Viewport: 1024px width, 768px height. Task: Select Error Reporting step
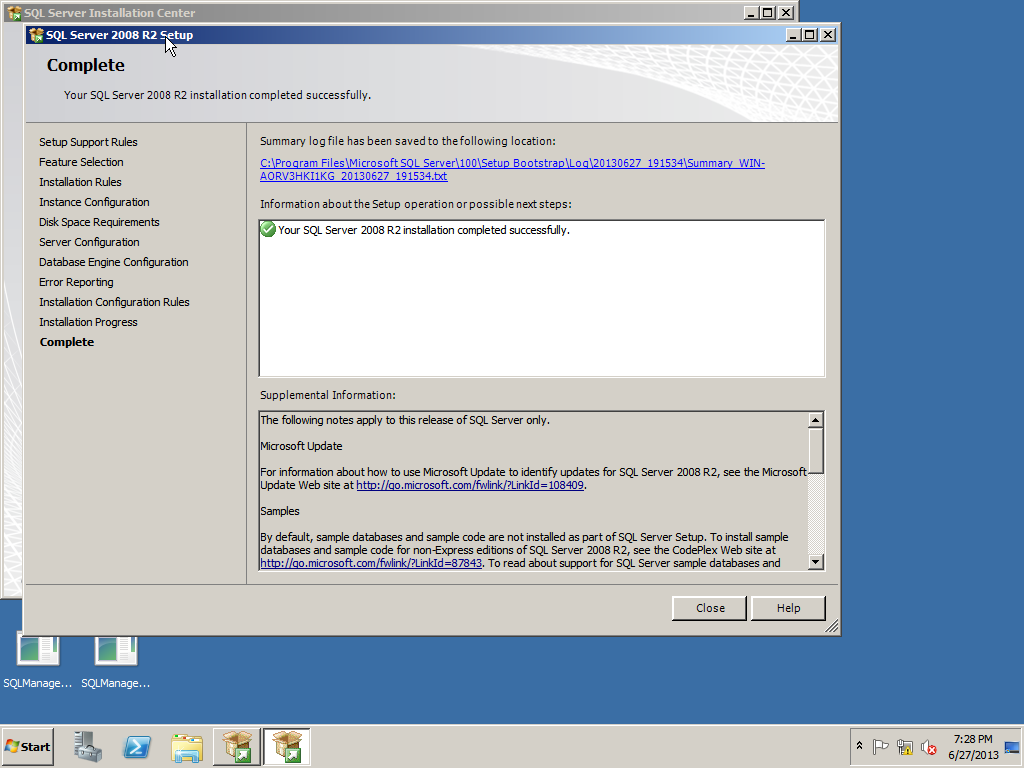(x=76, y=282)
